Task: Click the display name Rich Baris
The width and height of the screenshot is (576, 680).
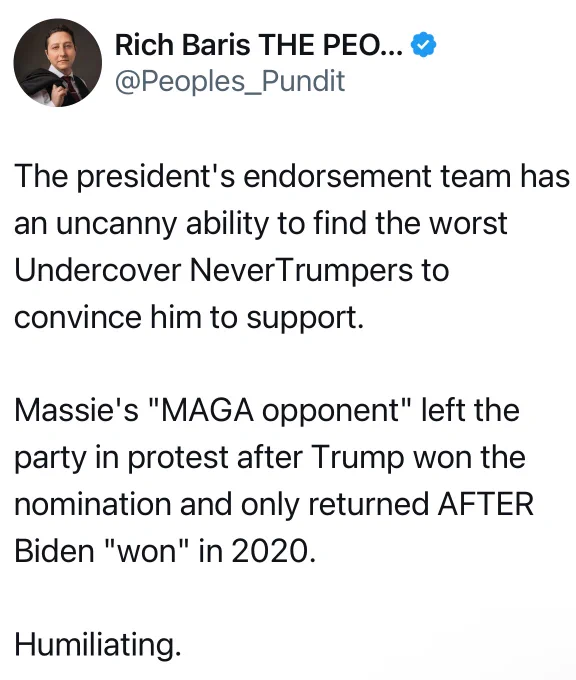Action: point(183,45)
